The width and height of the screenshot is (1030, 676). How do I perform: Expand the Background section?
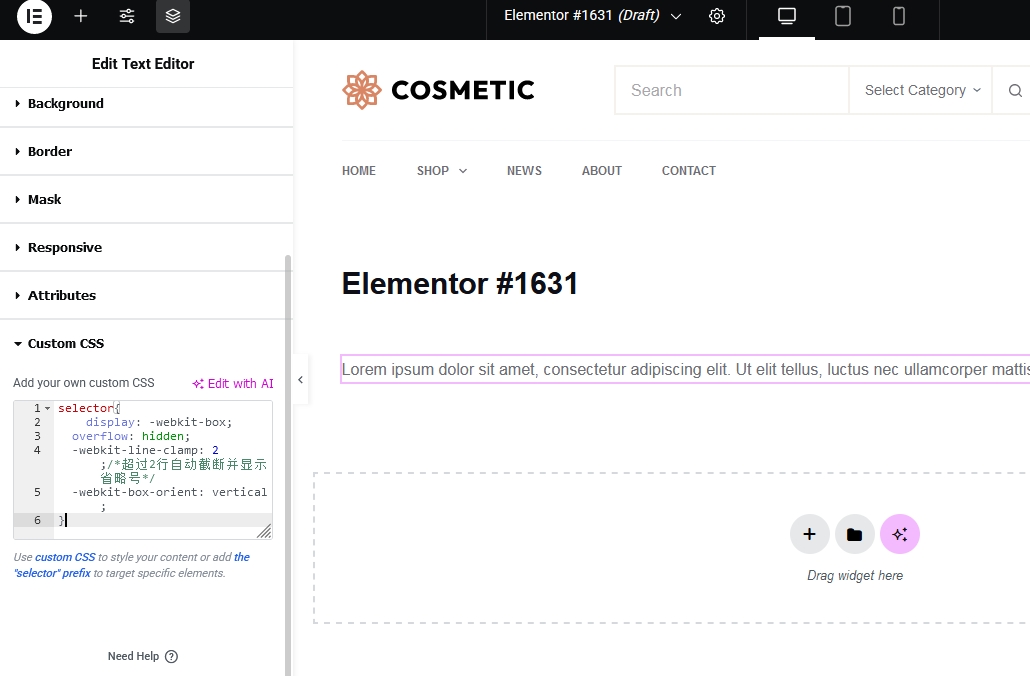tap(66, 104)
